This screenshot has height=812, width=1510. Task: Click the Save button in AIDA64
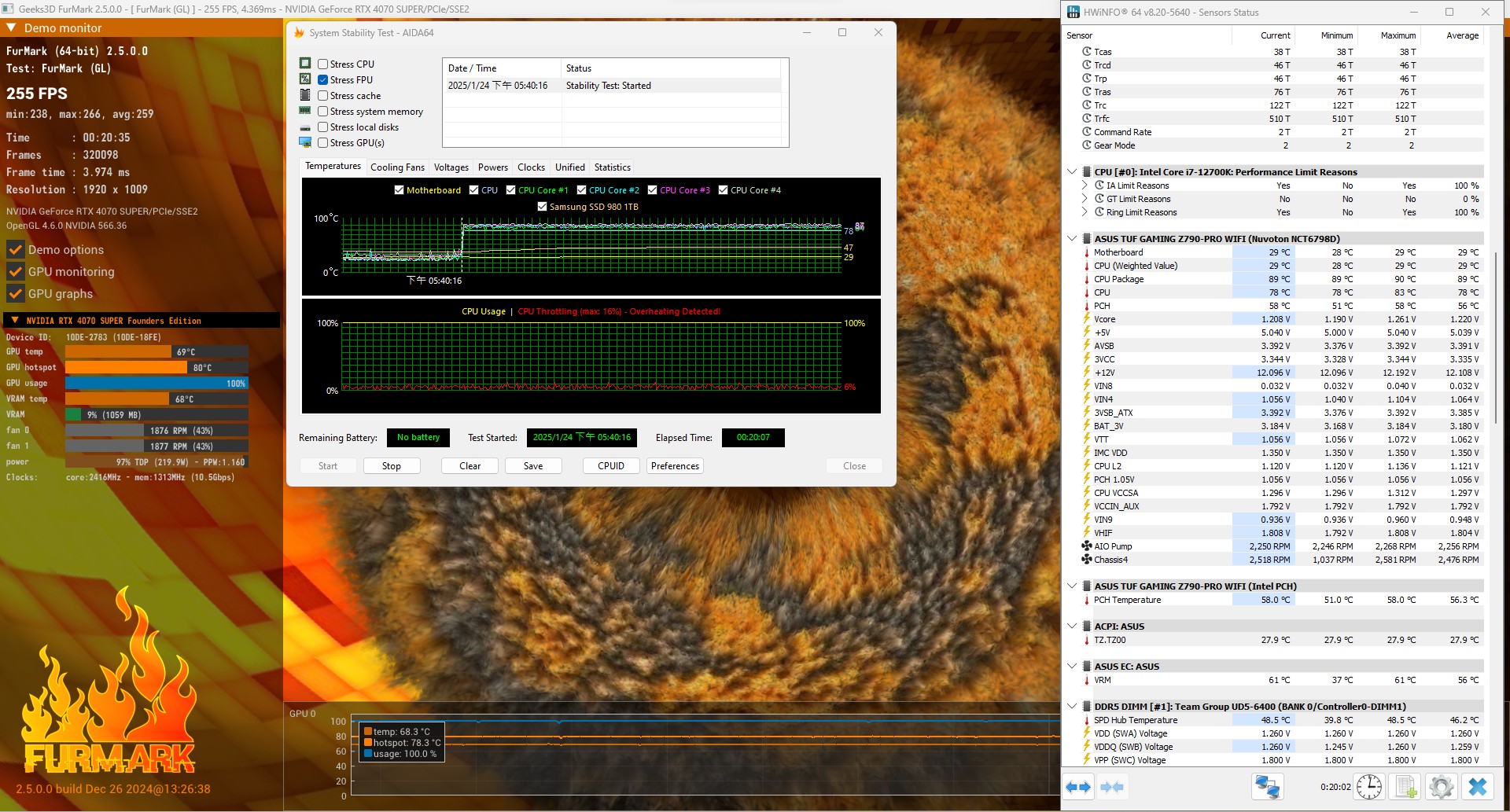(533, 466)
